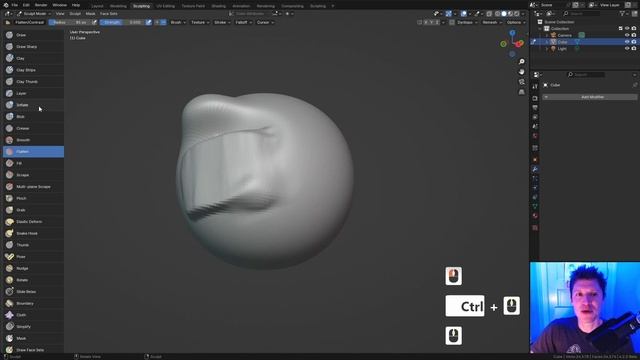Open the File menu

coord(14,5)
